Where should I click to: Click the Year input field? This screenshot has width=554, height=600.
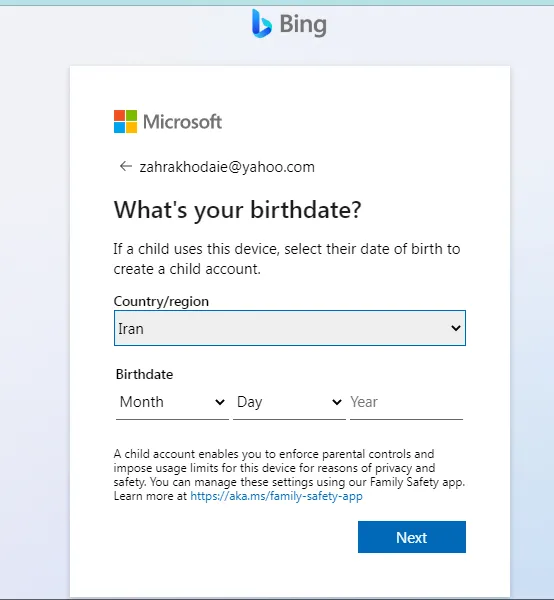pyautogui.click(x=406, y=402)
